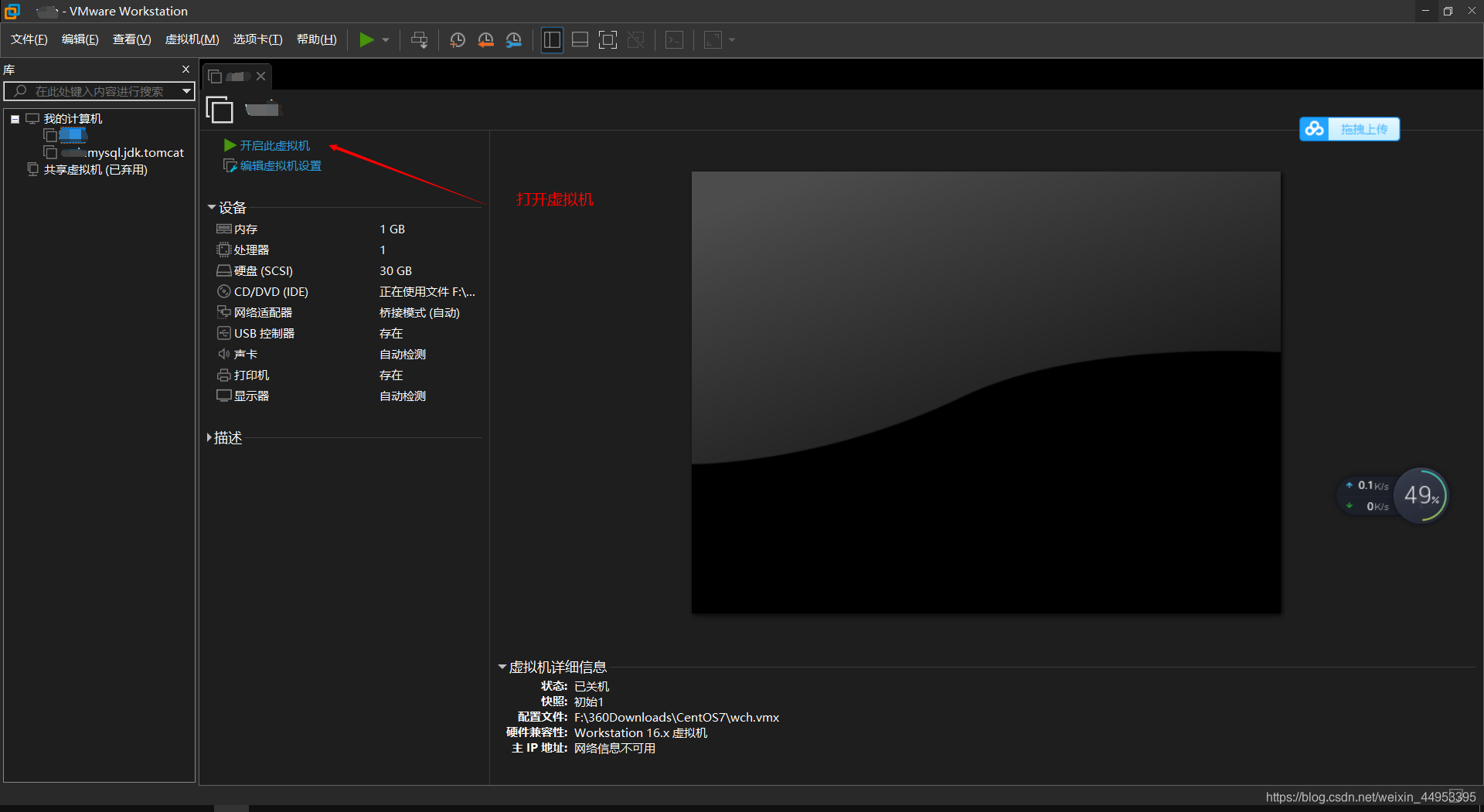Image resolution: width=1484 pixels, height=812 pixels.
Task: Click the revert snapshot orange-arrow icon
Action: point(485,39)
